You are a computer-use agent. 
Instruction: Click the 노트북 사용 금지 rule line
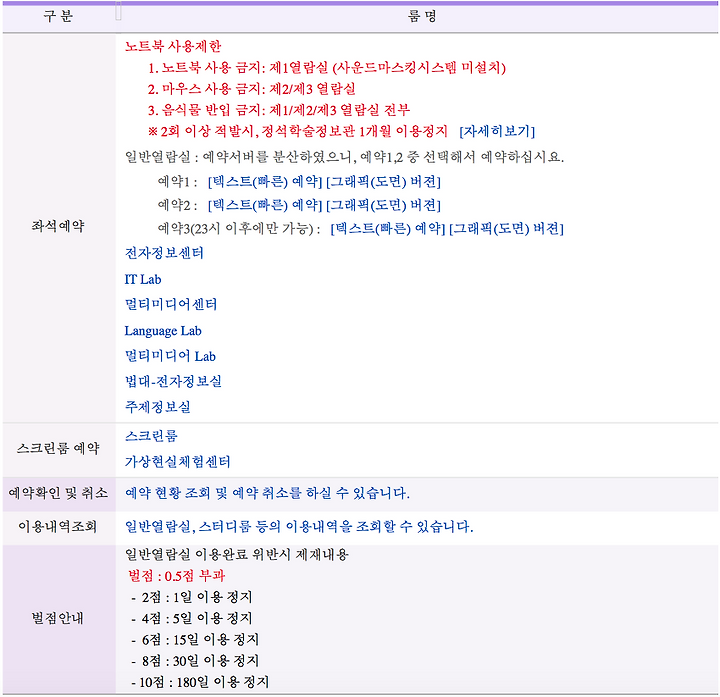tap(327, 68)
